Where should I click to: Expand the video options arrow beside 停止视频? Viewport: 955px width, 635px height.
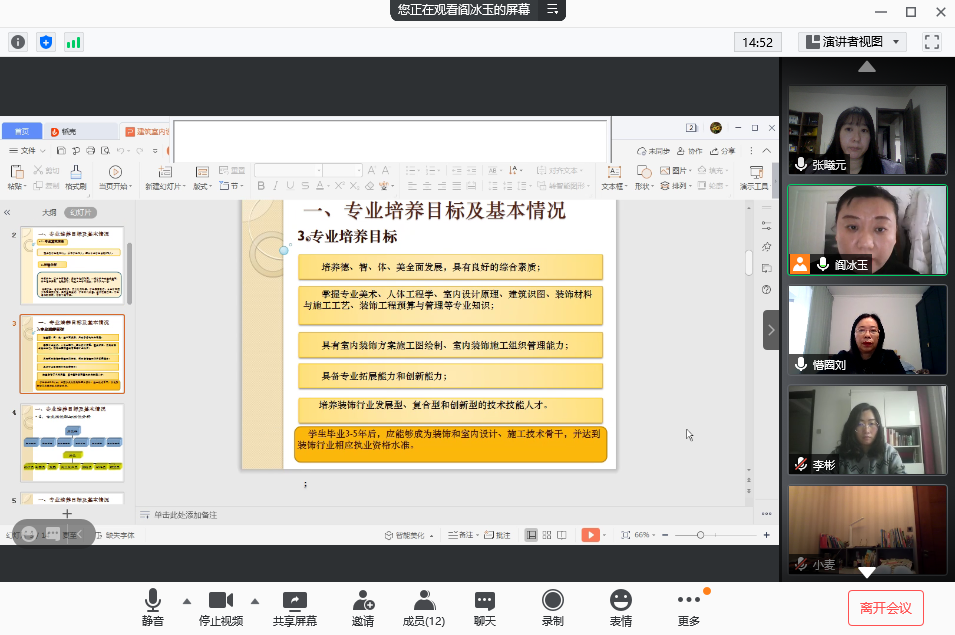[x=254, y=601]
